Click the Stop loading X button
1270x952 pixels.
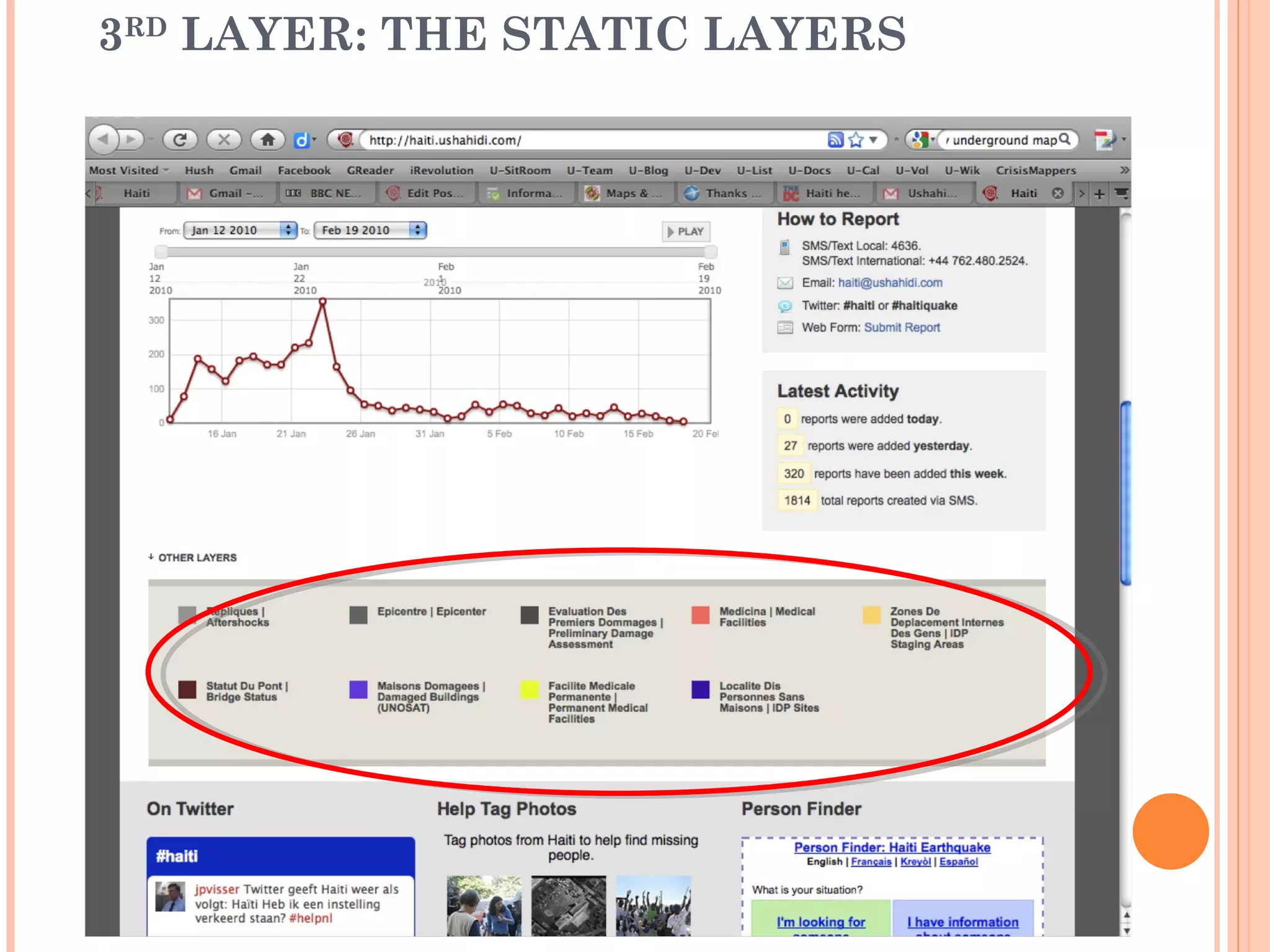coord(224,139)
